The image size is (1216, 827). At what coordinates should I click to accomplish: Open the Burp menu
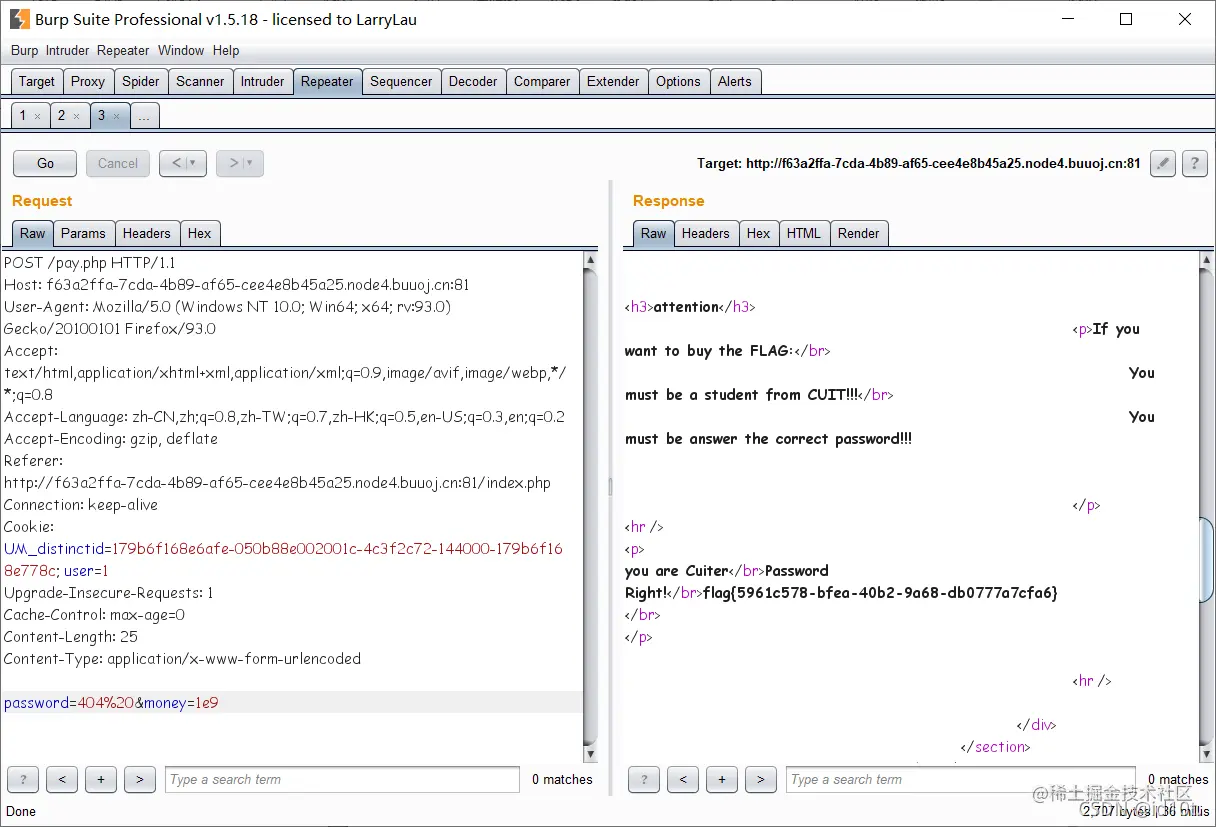coord(24,50)
